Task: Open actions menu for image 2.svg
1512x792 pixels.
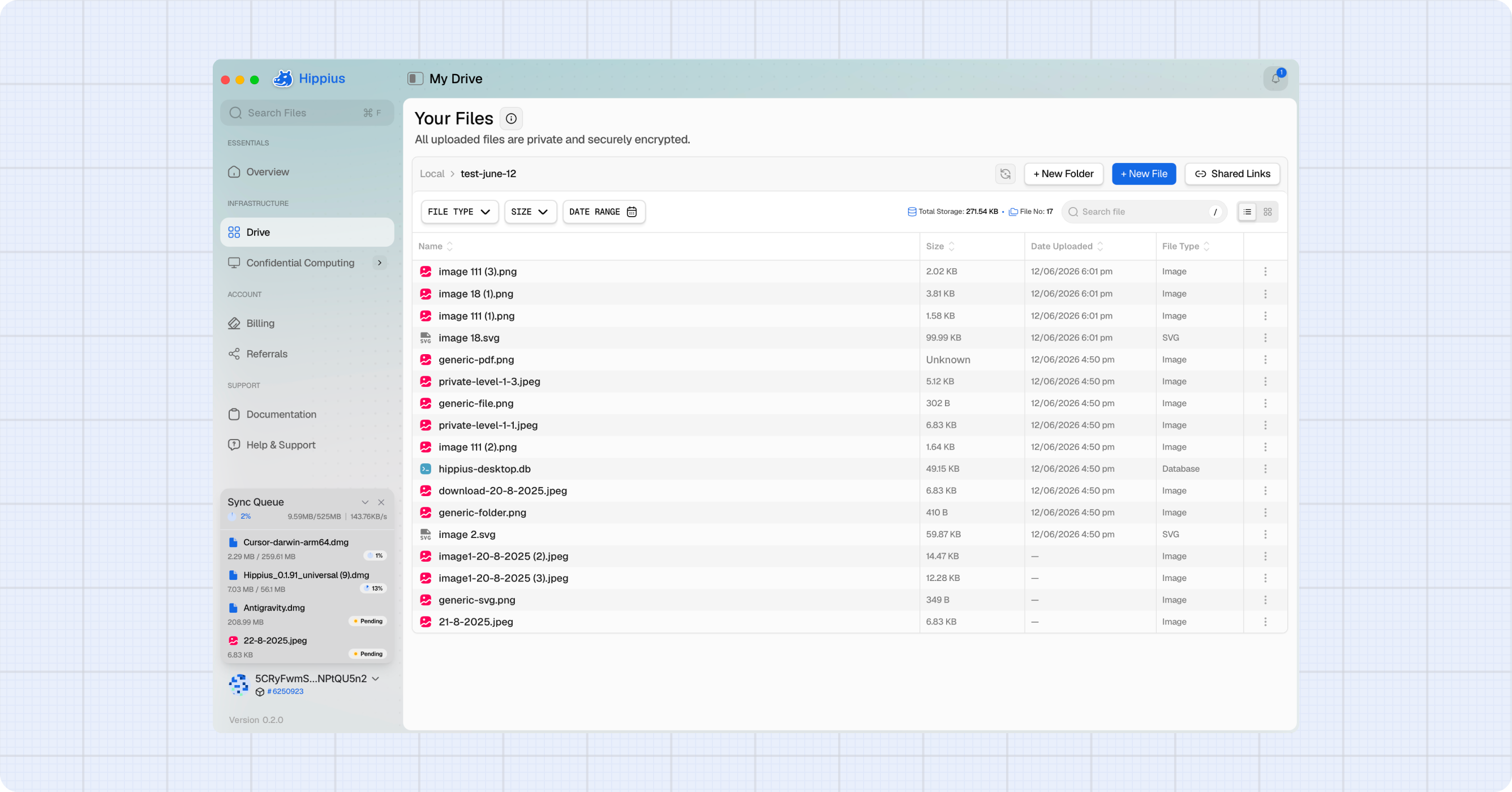Action: [1265, 535]
